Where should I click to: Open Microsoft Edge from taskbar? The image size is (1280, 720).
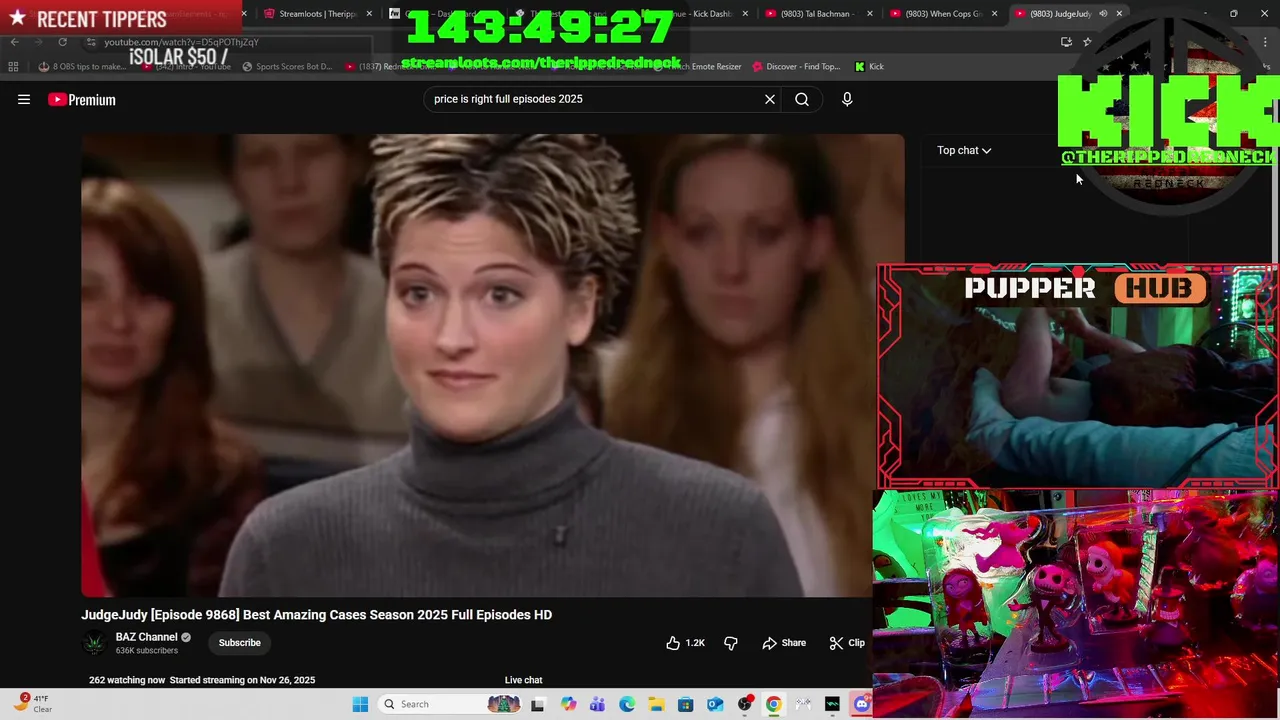coord(627,704)
